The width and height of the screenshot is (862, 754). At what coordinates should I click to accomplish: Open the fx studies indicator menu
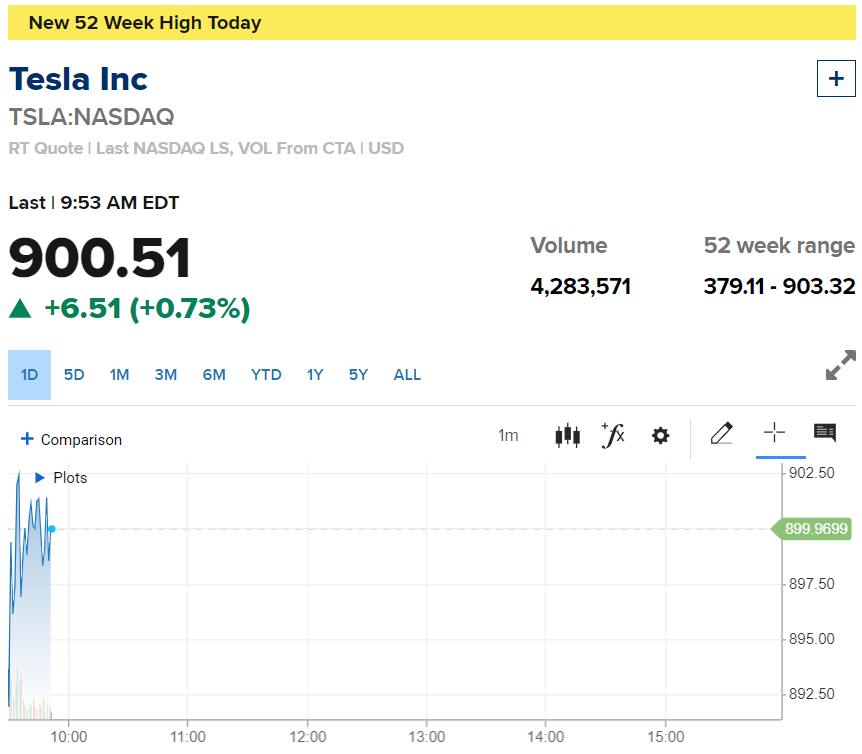point(613,435)
